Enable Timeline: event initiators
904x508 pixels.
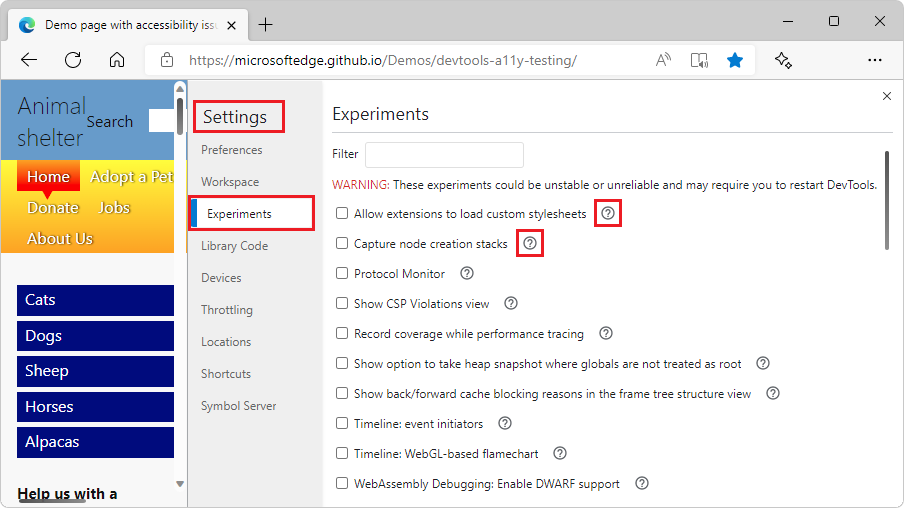pos(342,423)
